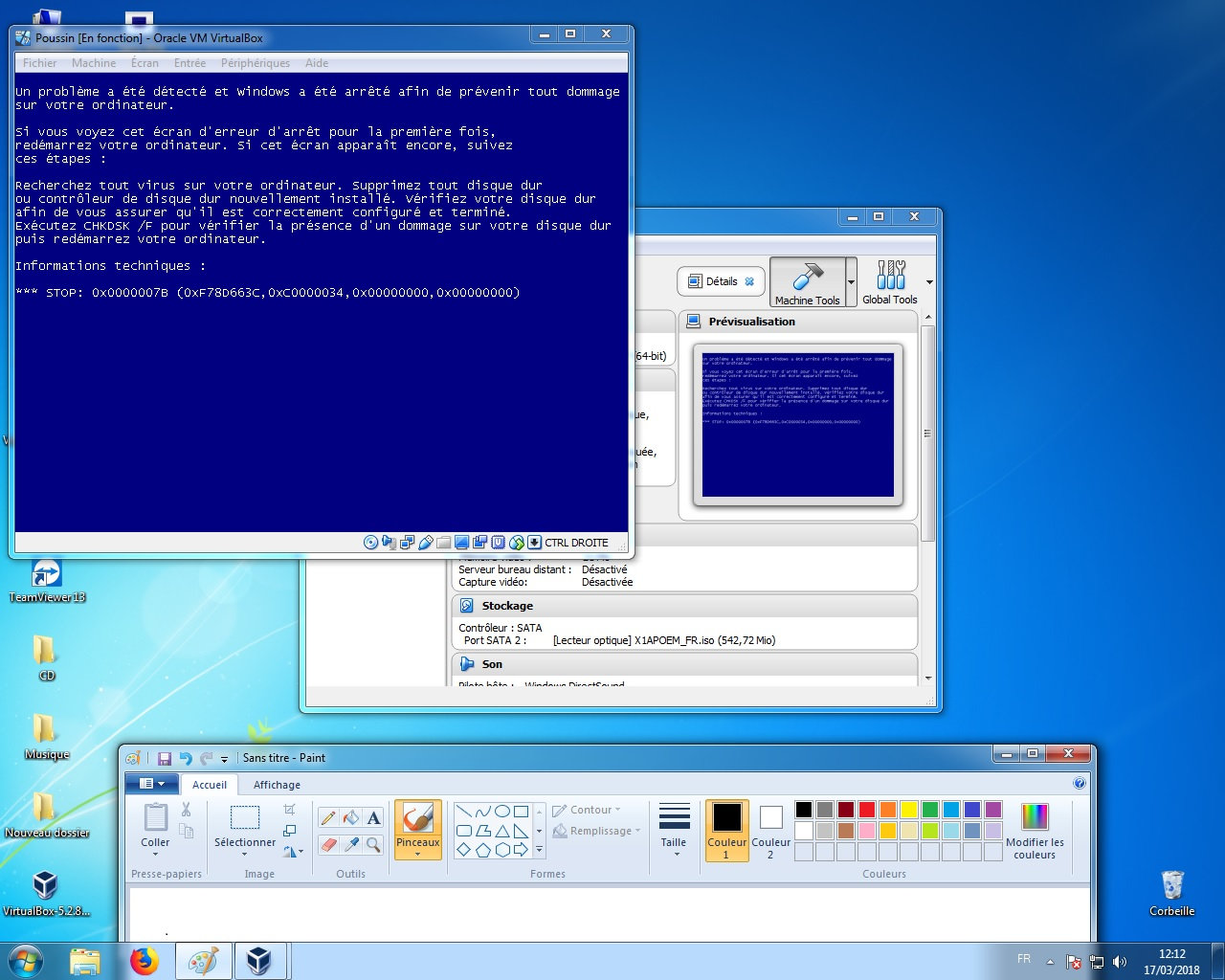Image resolution: width=1225 pixels, height=980 pixels.
Task: Select the Magnifier tool in Paint
Action: pyautogui.click(x=374, y=845)
